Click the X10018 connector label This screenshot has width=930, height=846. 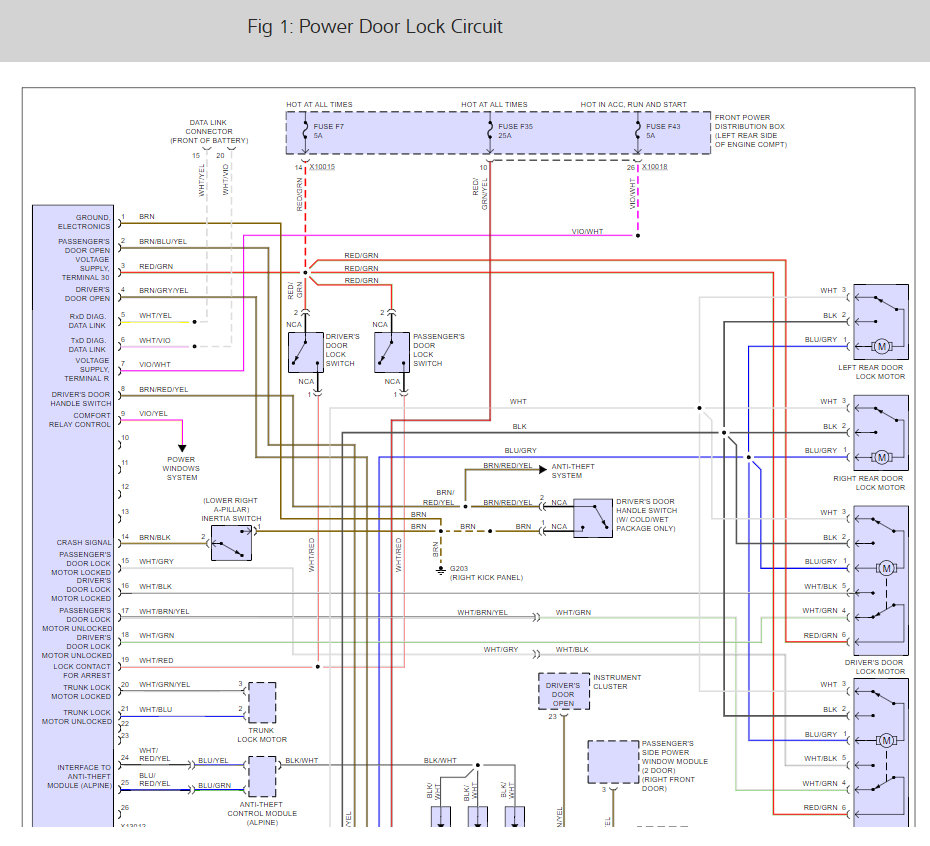pos(656,167)
